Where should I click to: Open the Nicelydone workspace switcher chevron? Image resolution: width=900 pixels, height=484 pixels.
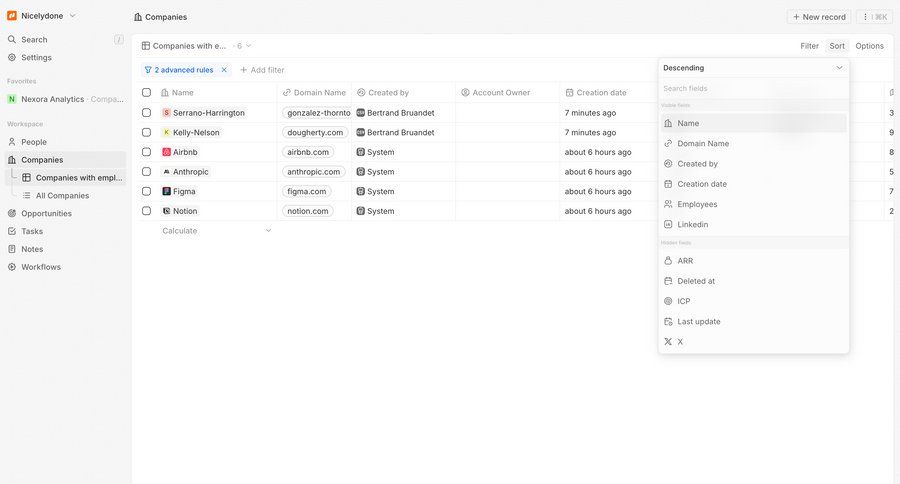(x=72, y=16)
